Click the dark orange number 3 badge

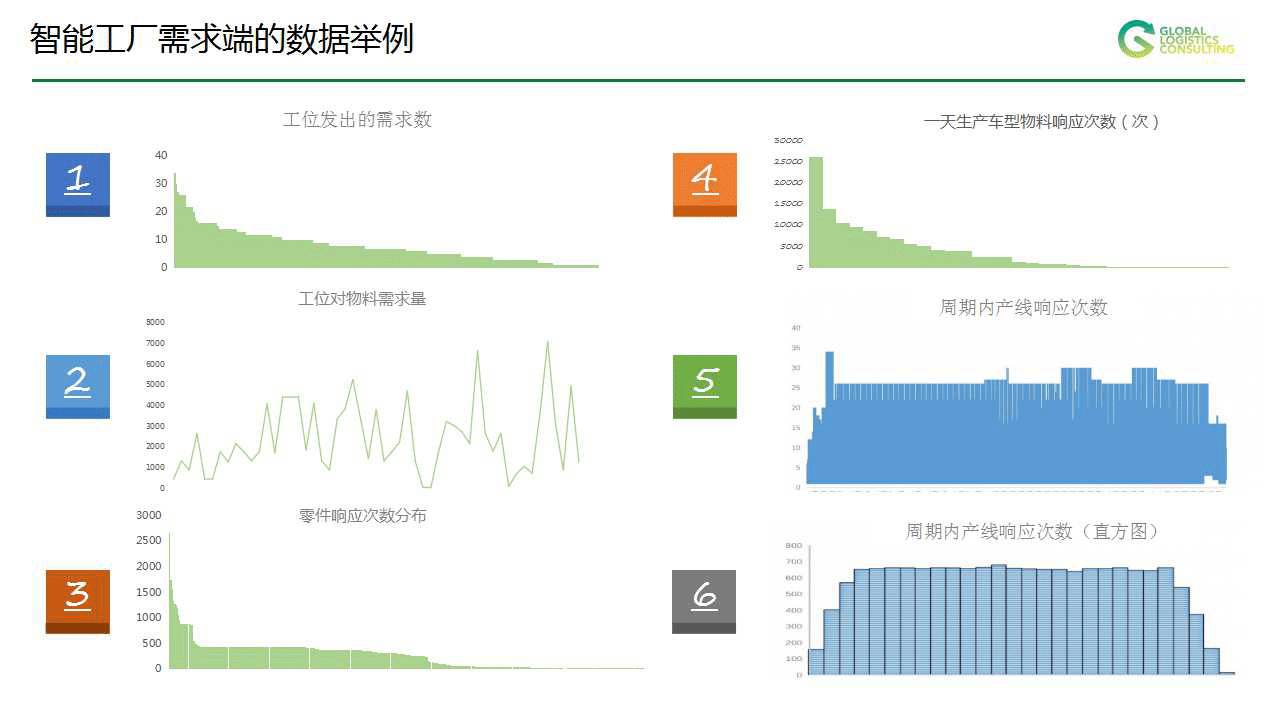coord(78,601)
